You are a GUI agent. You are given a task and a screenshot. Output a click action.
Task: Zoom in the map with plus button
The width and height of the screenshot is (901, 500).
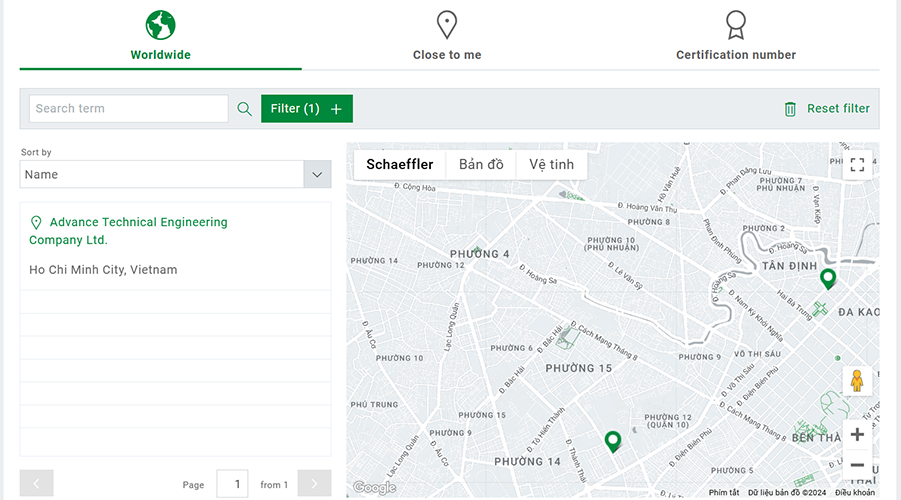(x=857, y=434)
